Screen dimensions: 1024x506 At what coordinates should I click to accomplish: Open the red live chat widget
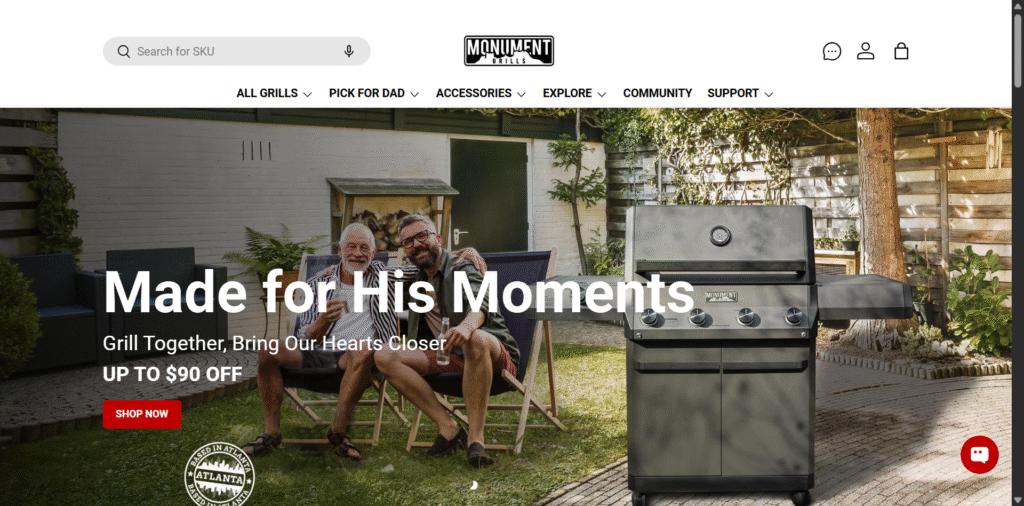click(979, 454)
